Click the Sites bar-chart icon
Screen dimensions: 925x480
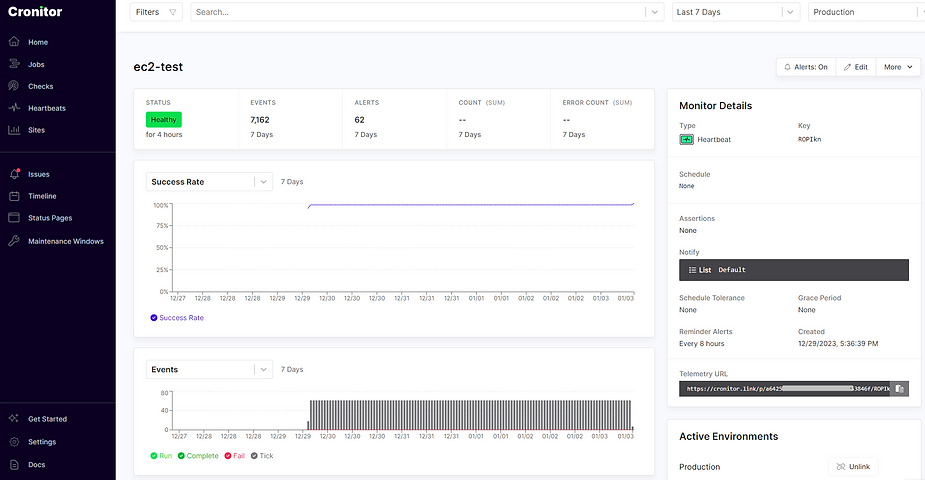coord(14,130)
